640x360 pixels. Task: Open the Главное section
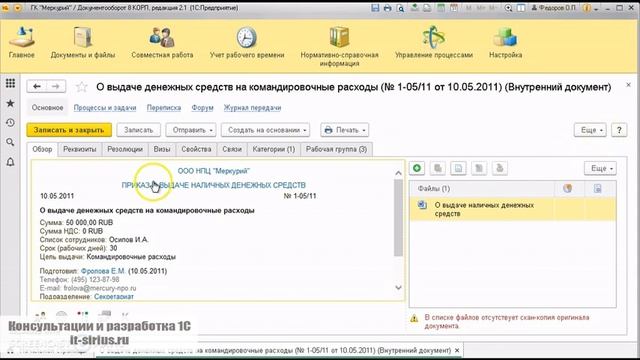22,42
